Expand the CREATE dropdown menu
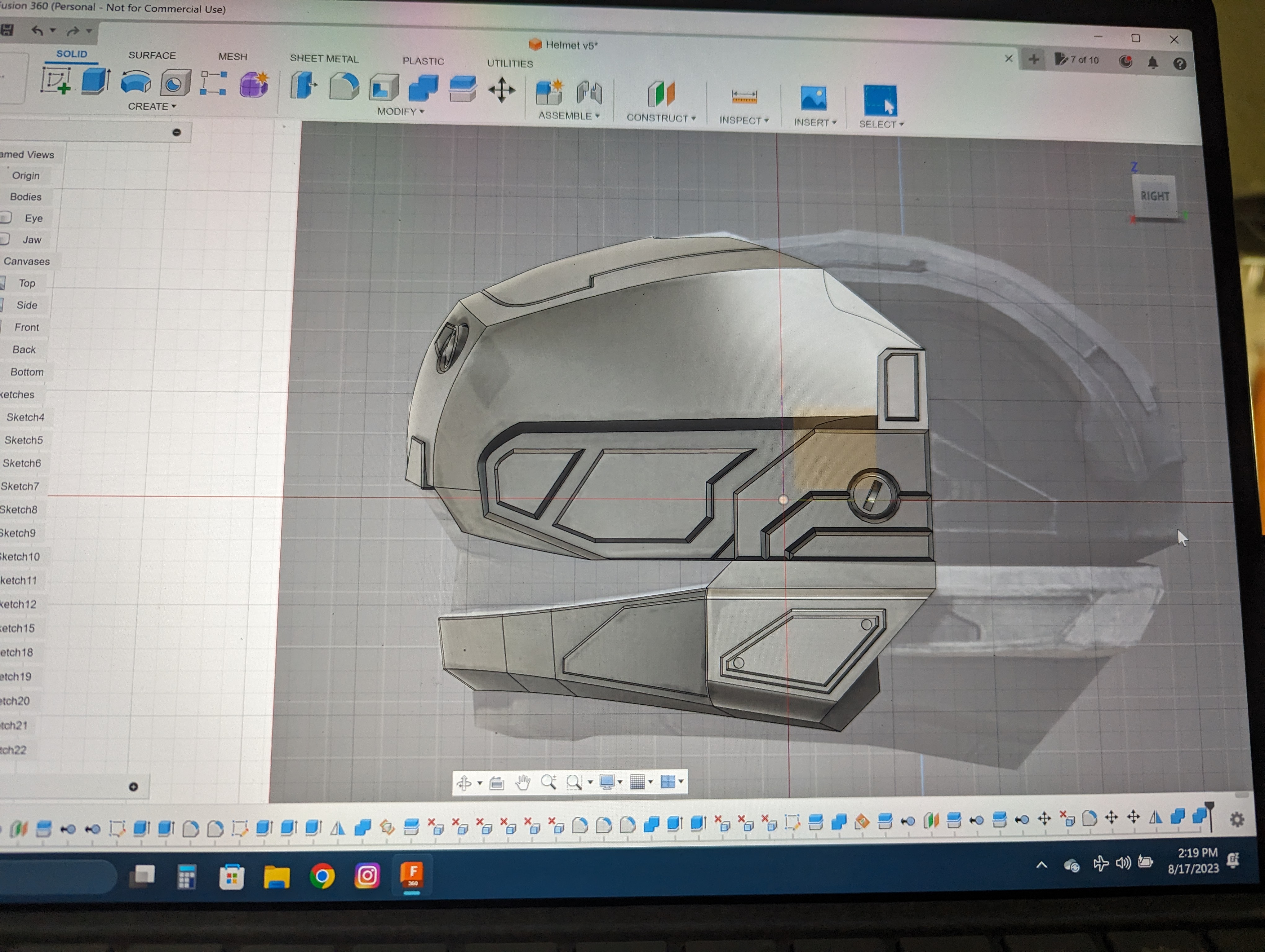The height and width of the screenshot is (952, 1265). click(152, 106)
